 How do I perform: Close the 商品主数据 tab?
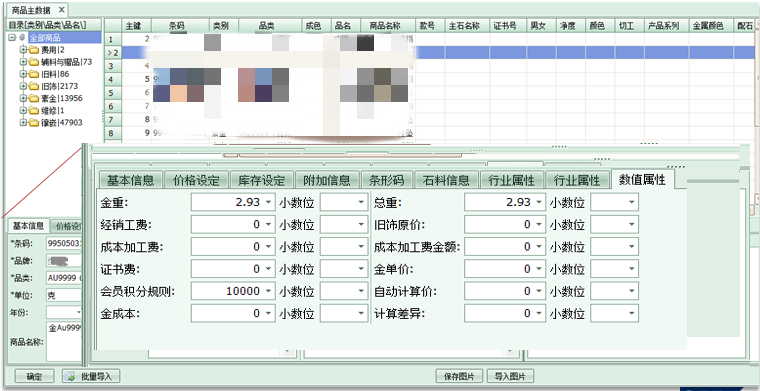pyautogui.click(x=61, y=10)
